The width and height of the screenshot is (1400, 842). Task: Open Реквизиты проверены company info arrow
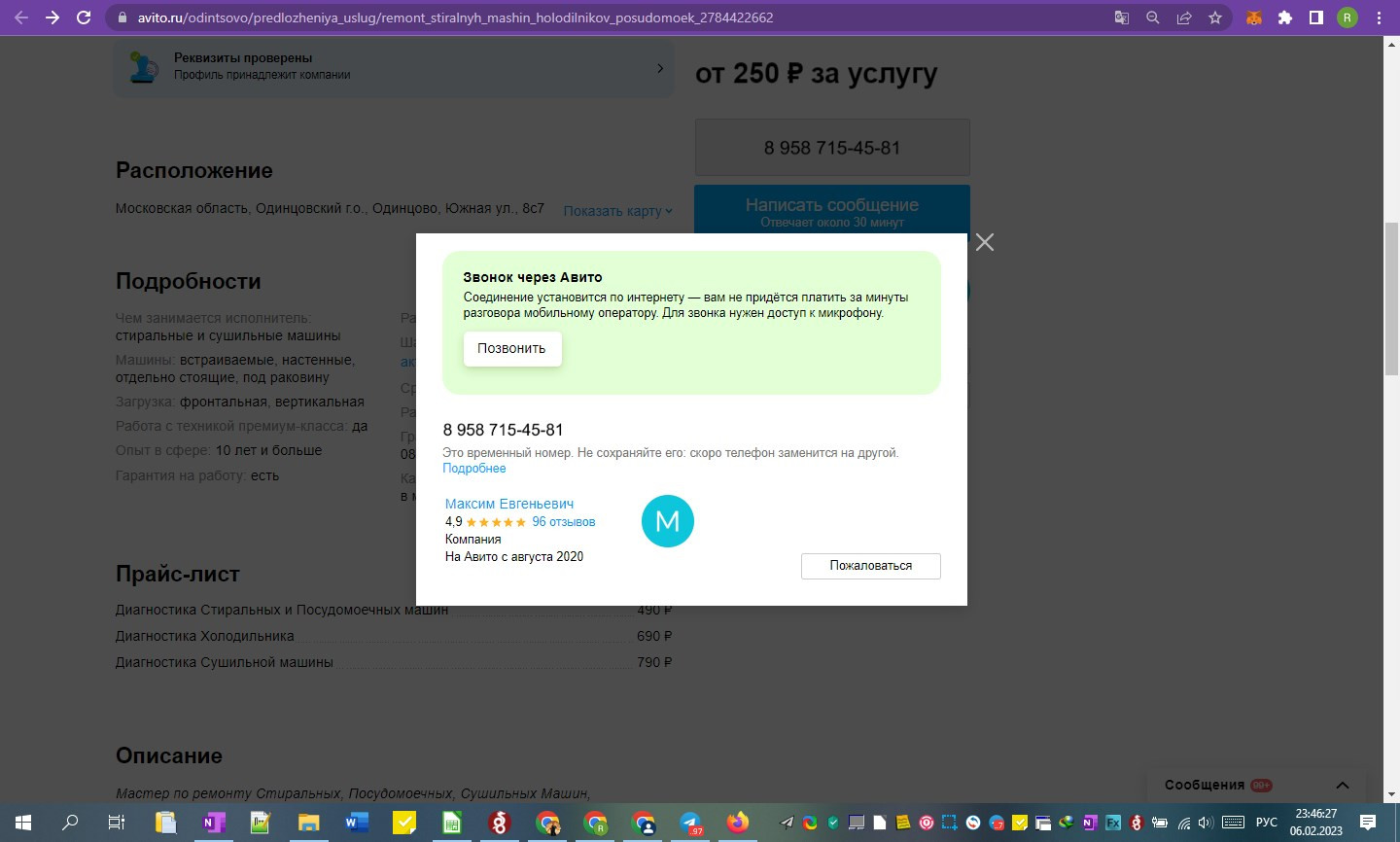tap(660, 68)
